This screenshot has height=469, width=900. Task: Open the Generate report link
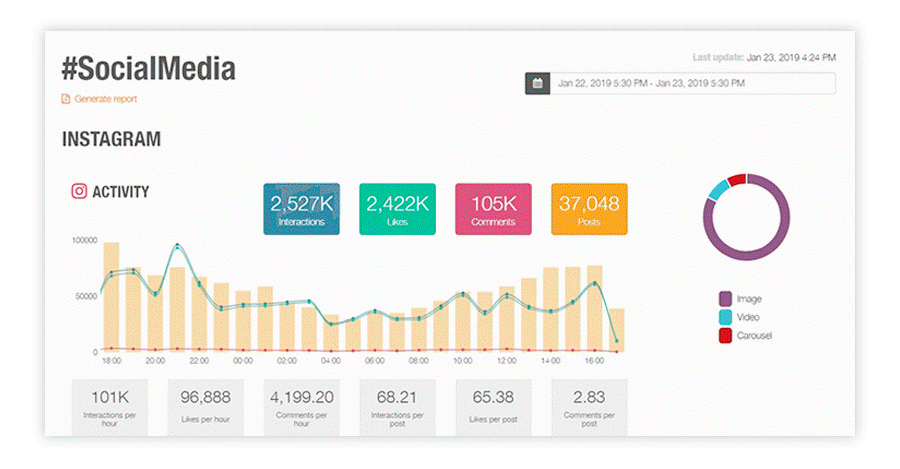(x=105, y=99)
